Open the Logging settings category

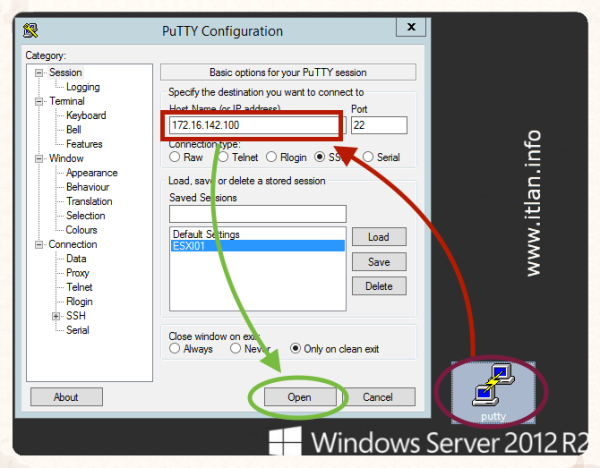pyautogui.click(x=82, y=87)
